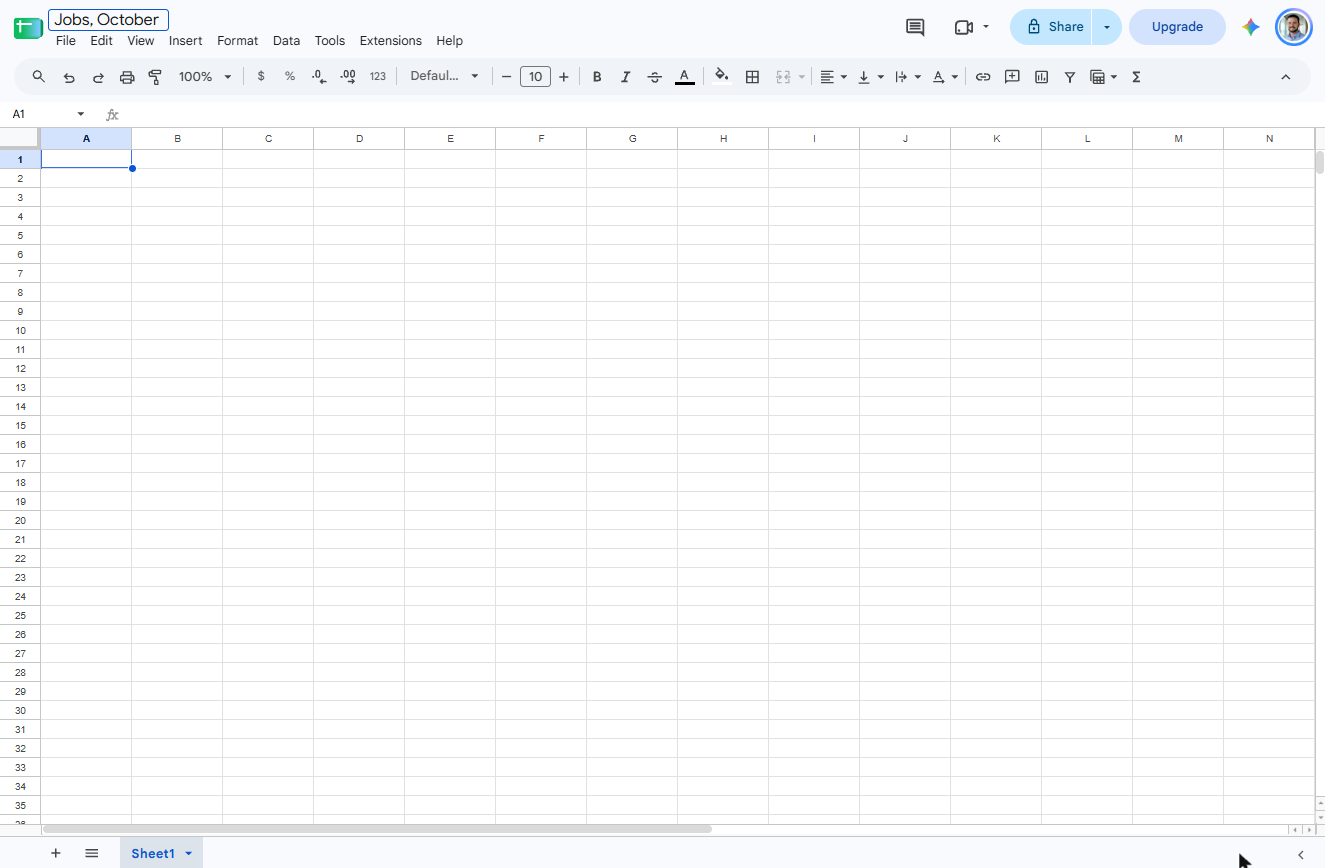
Task: Format selection as percent
Action: click(290, 77)
